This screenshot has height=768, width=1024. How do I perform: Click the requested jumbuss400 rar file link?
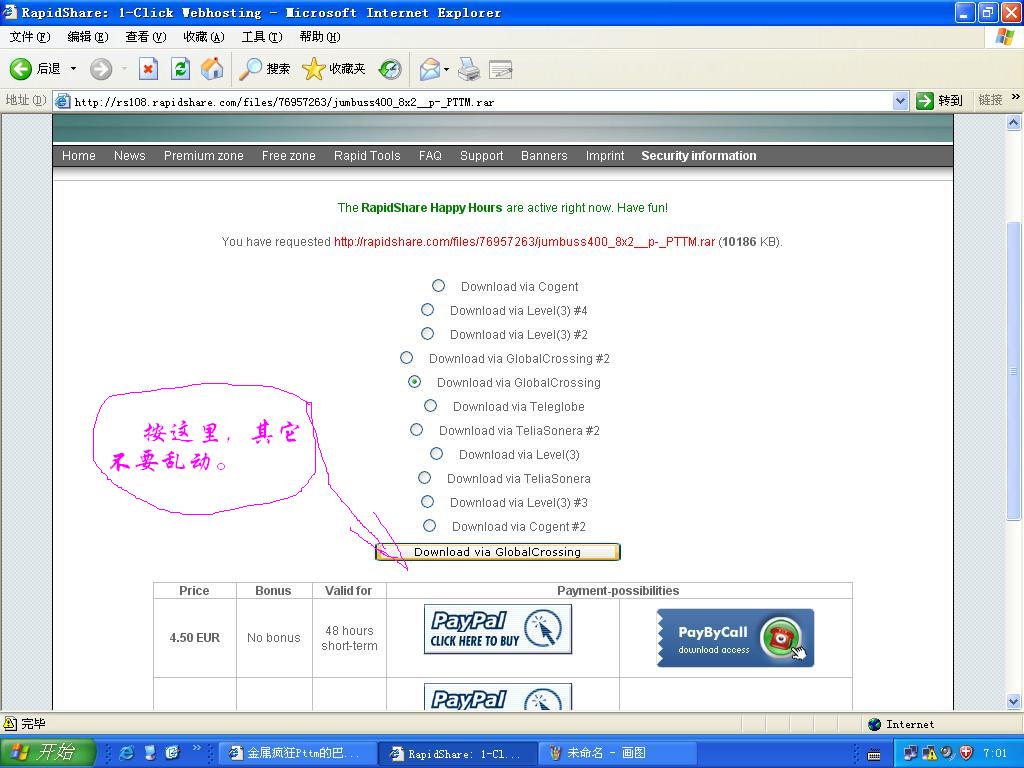pos(524,242)
